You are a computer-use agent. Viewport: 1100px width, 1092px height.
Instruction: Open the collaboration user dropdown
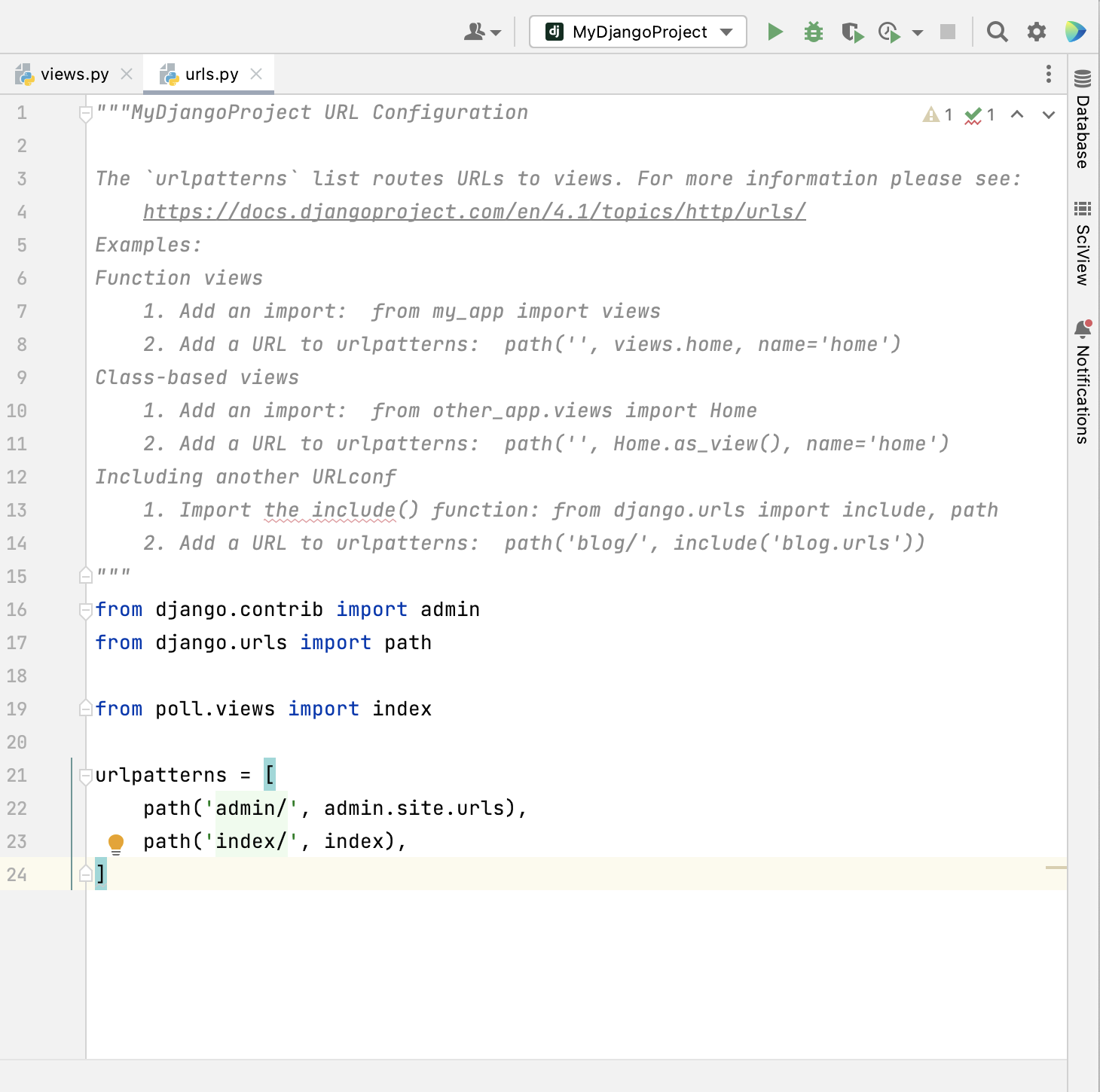coord(481,32)
